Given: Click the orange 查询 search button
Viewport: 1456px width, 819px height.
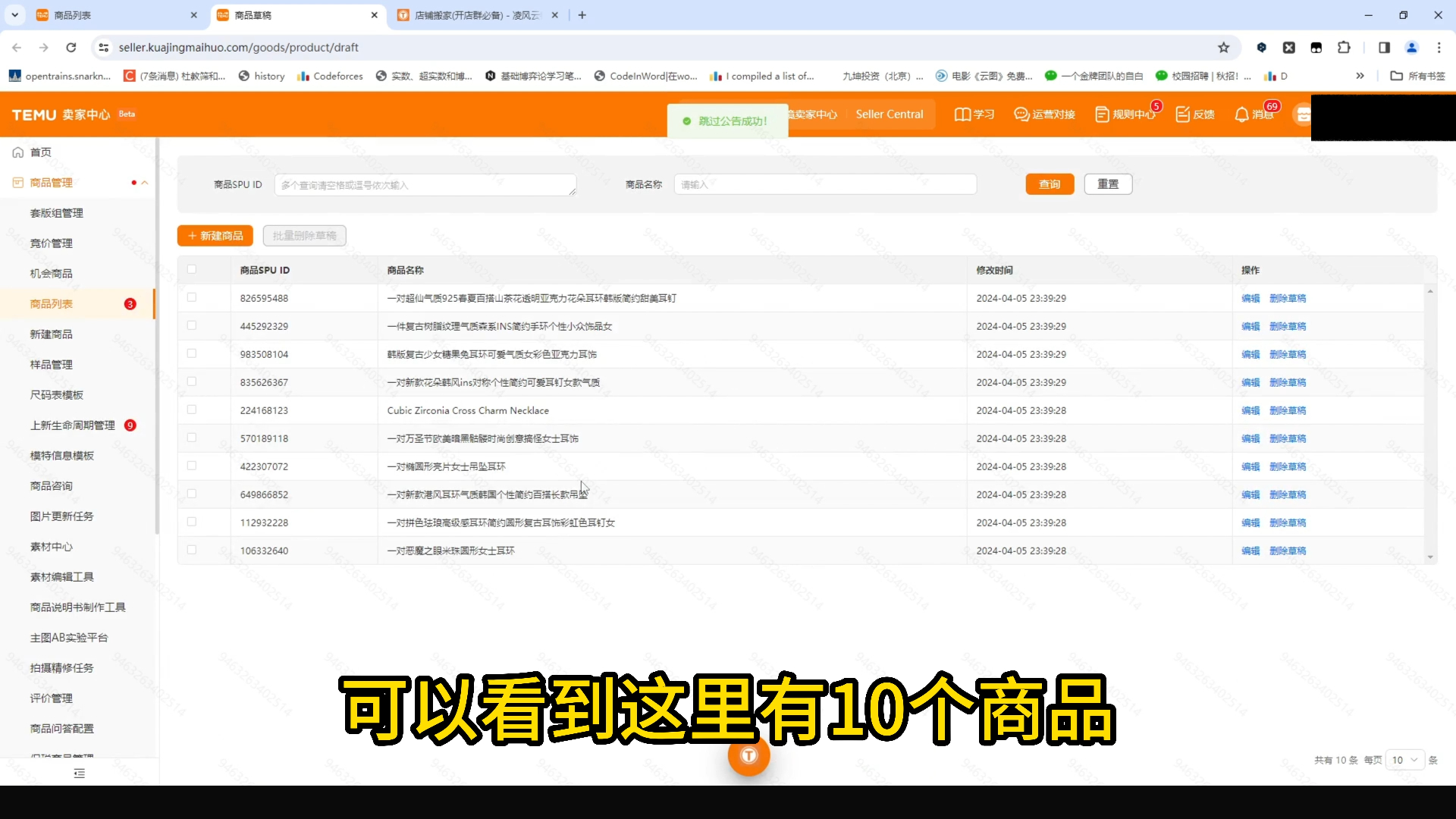Looking at the screenshot, I should [1050, 184].
